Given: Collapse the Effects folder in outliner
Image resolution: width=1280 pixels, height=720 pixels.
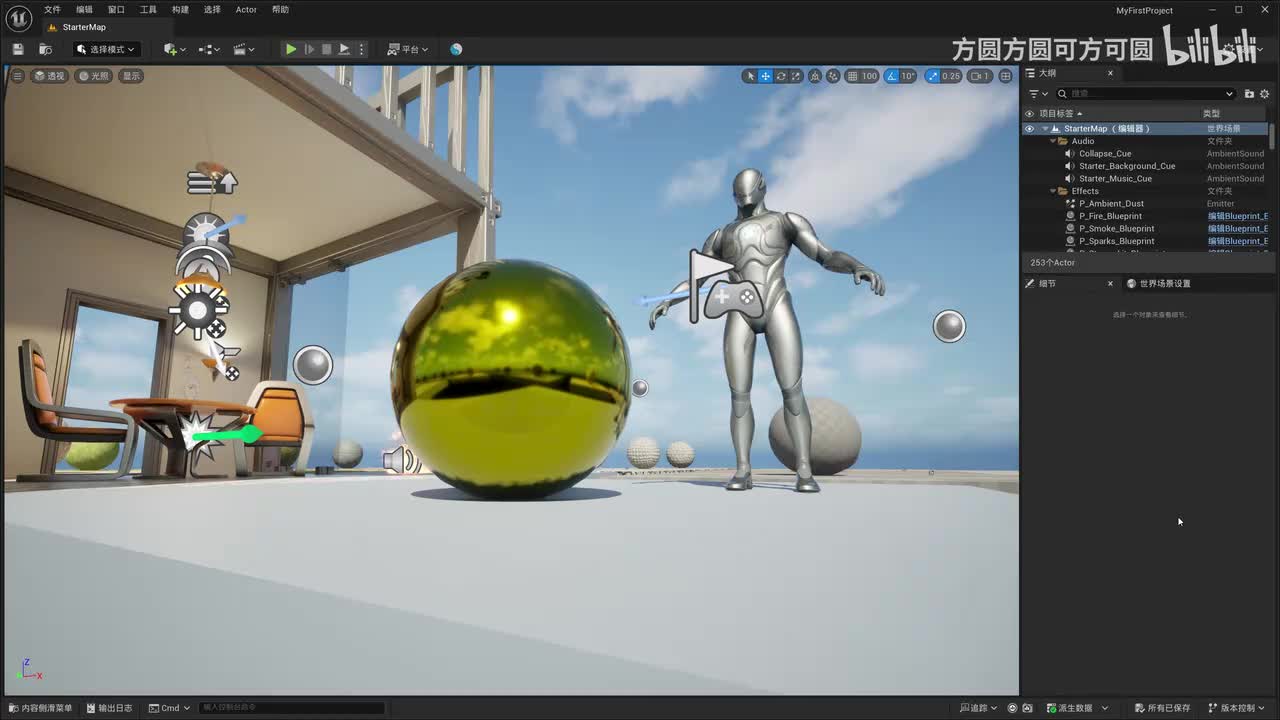Looking at the screenshot, I should [x=1053, y=191].
